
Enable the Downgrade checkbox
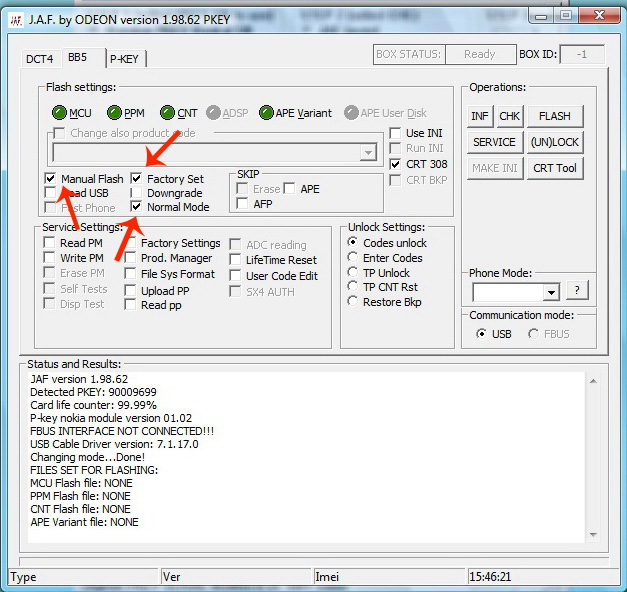136,193
